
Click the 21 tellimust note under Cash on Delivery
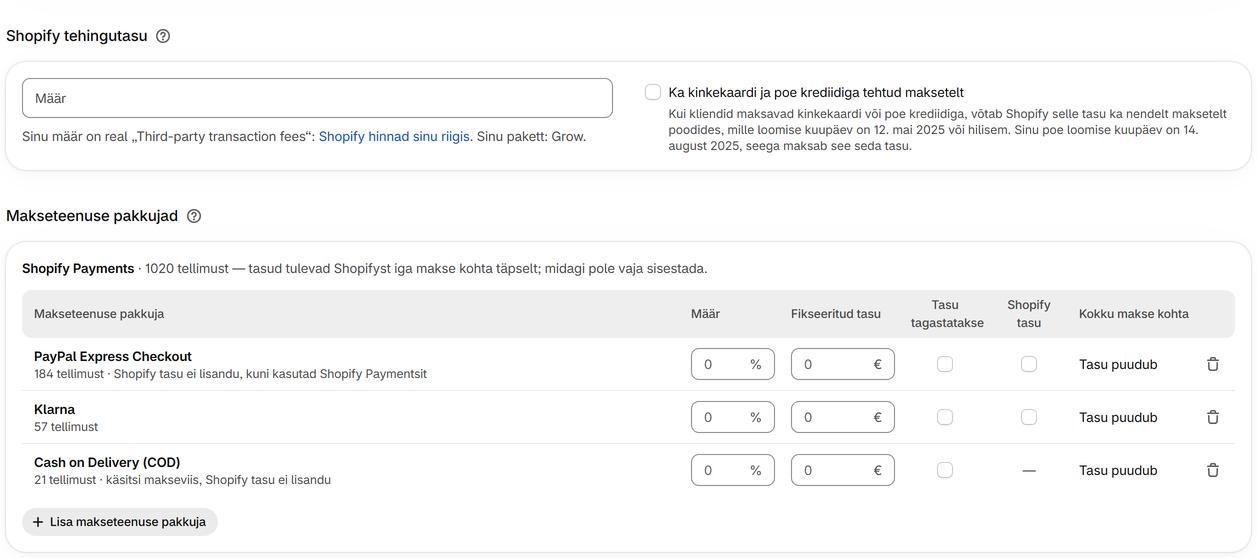pyautogui.click(x=182, y=480)
